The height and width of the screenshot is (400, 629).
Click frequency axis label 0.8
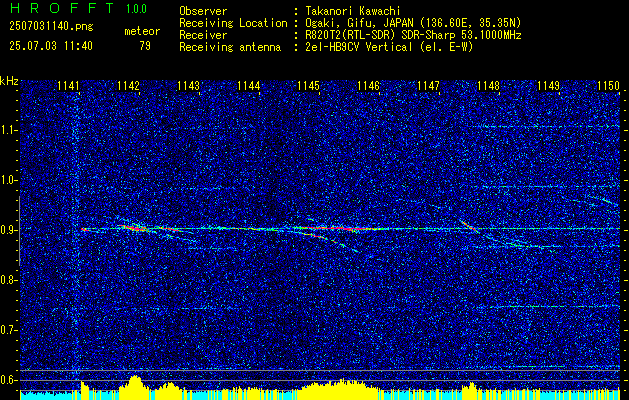[9, 280]
